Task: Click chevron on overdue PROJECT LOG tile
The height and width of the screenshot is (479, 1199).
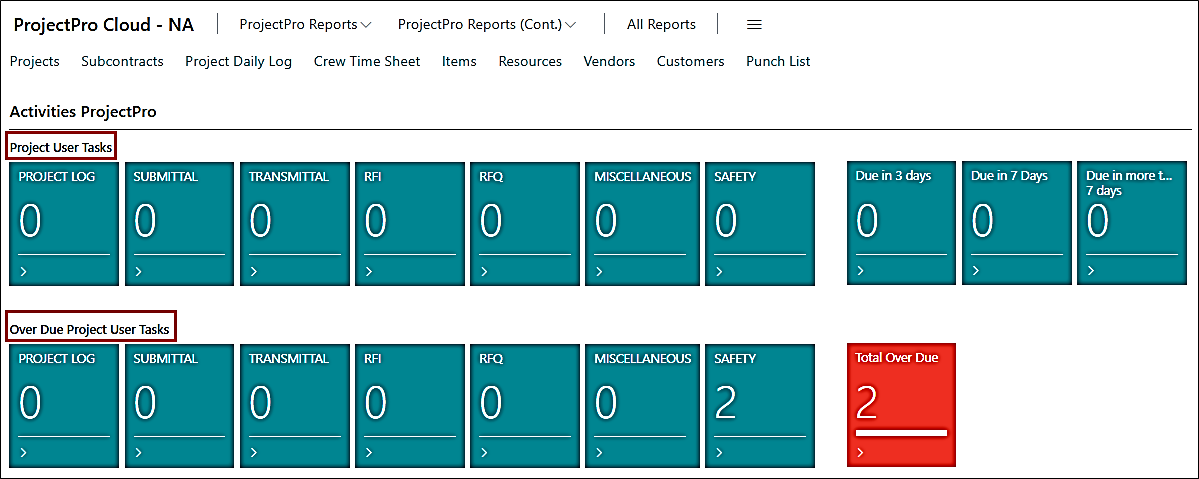Action: pyautogui.click(x=23, y=453)
